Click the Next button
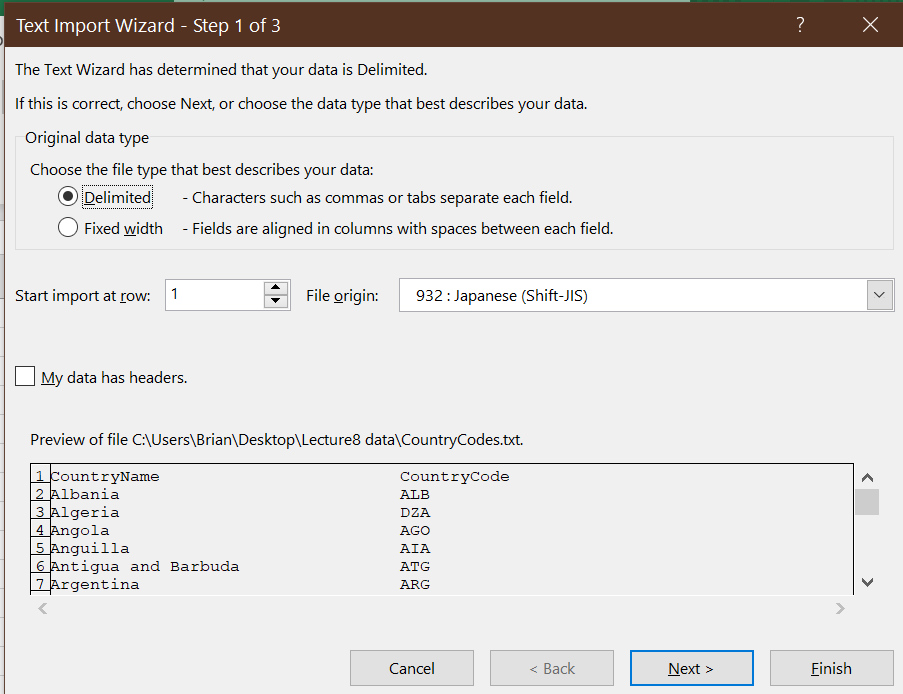 pyautogui.click(x=691, y=668)
